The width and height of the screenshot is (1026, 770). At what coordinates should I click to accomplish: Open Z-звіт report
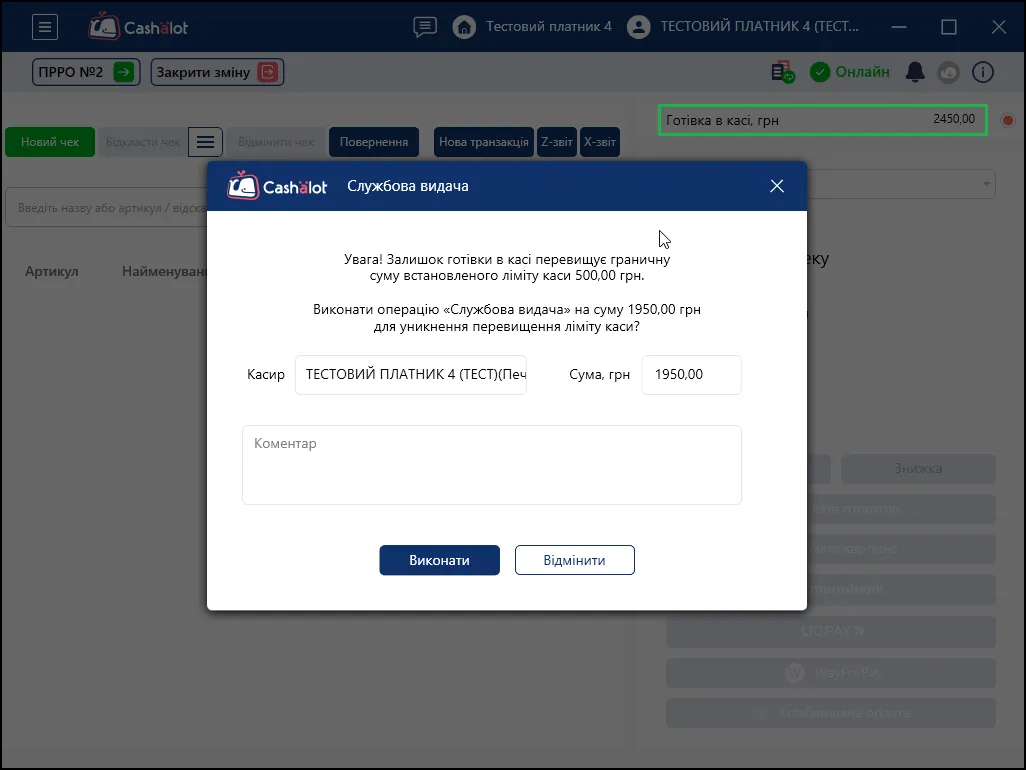(x=557, y=142)
